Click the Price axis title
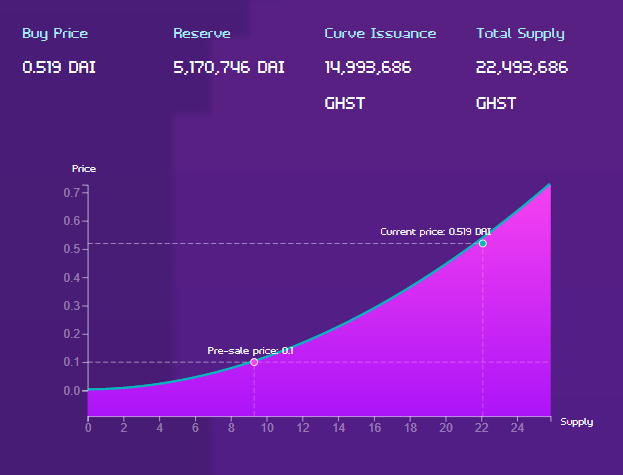This screenshot has height=475, width=623. pos(84,168)
